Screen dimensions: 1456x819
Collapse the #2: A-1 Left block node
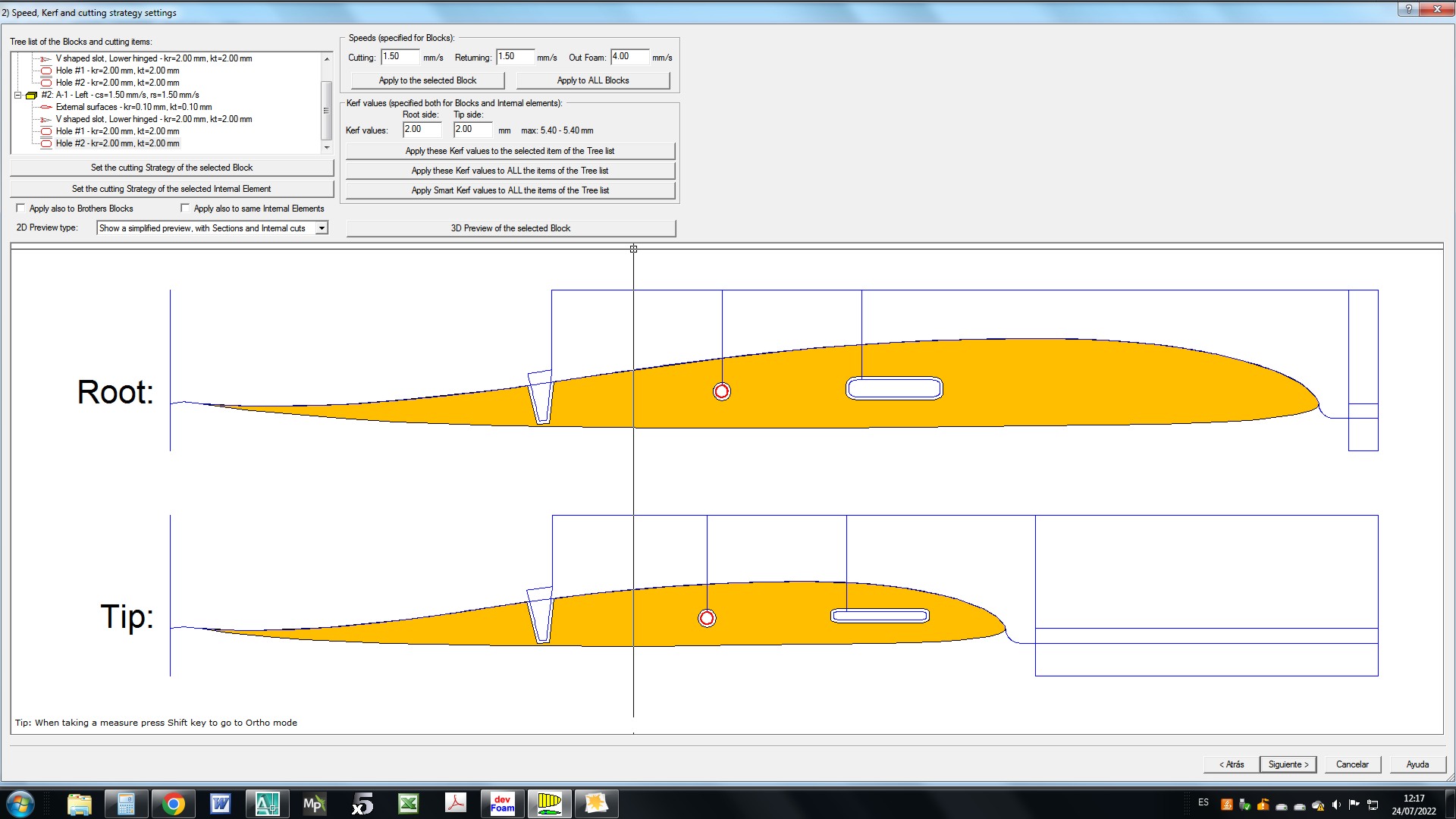click(17, 96)
